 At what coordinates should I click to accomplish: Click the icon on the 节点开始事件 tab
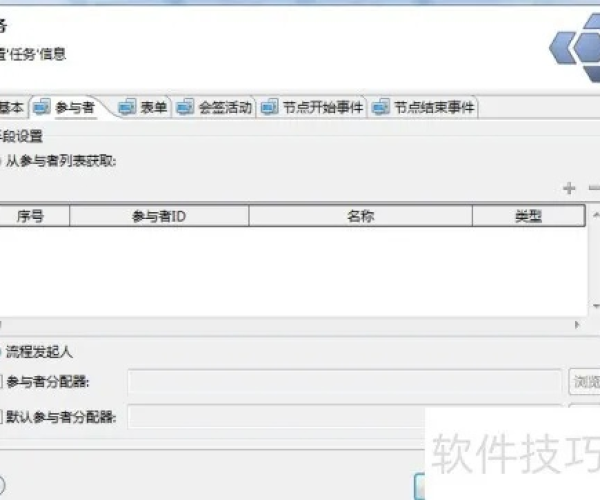point(270,107)
